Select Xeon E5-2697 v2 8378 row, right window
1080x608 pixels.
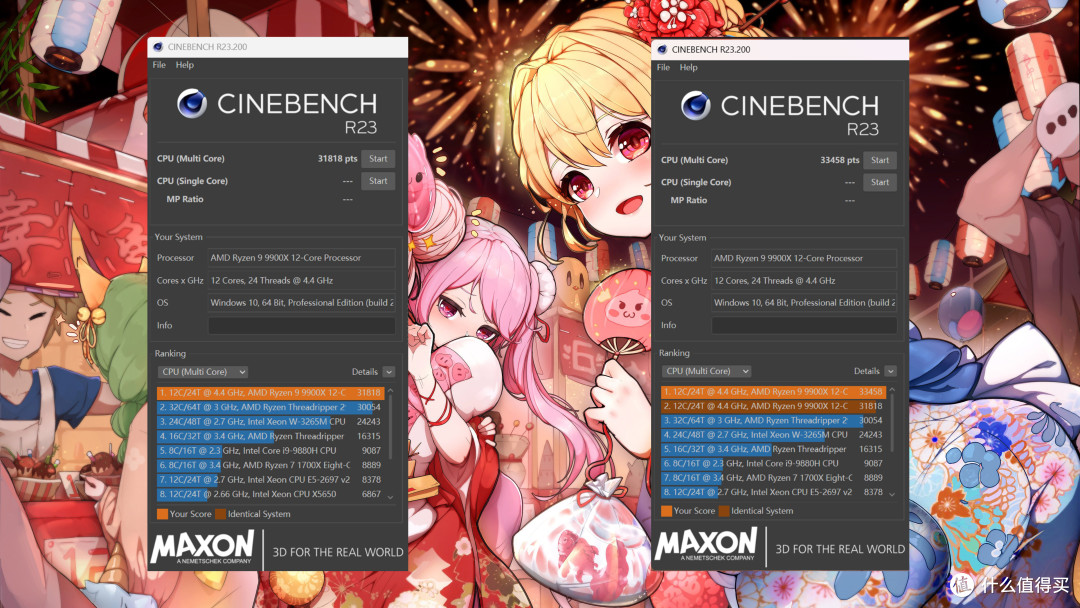[x=773, y=492]
